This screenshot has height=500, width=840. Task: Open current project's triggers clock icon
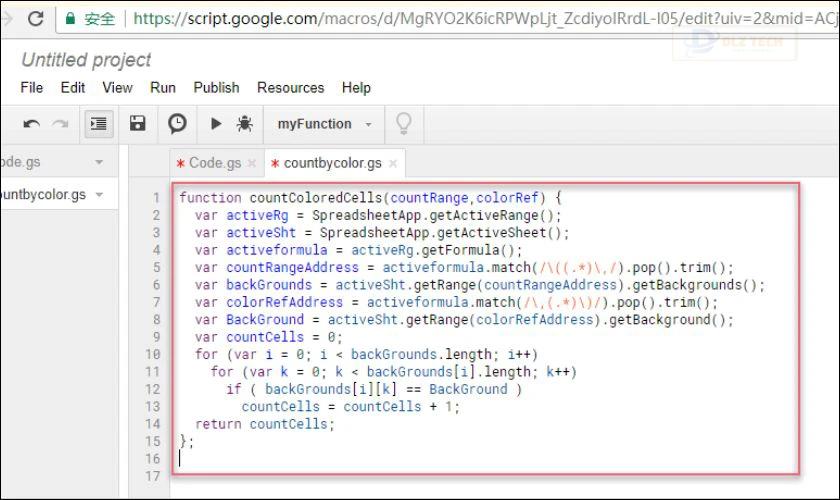(177, 124)
